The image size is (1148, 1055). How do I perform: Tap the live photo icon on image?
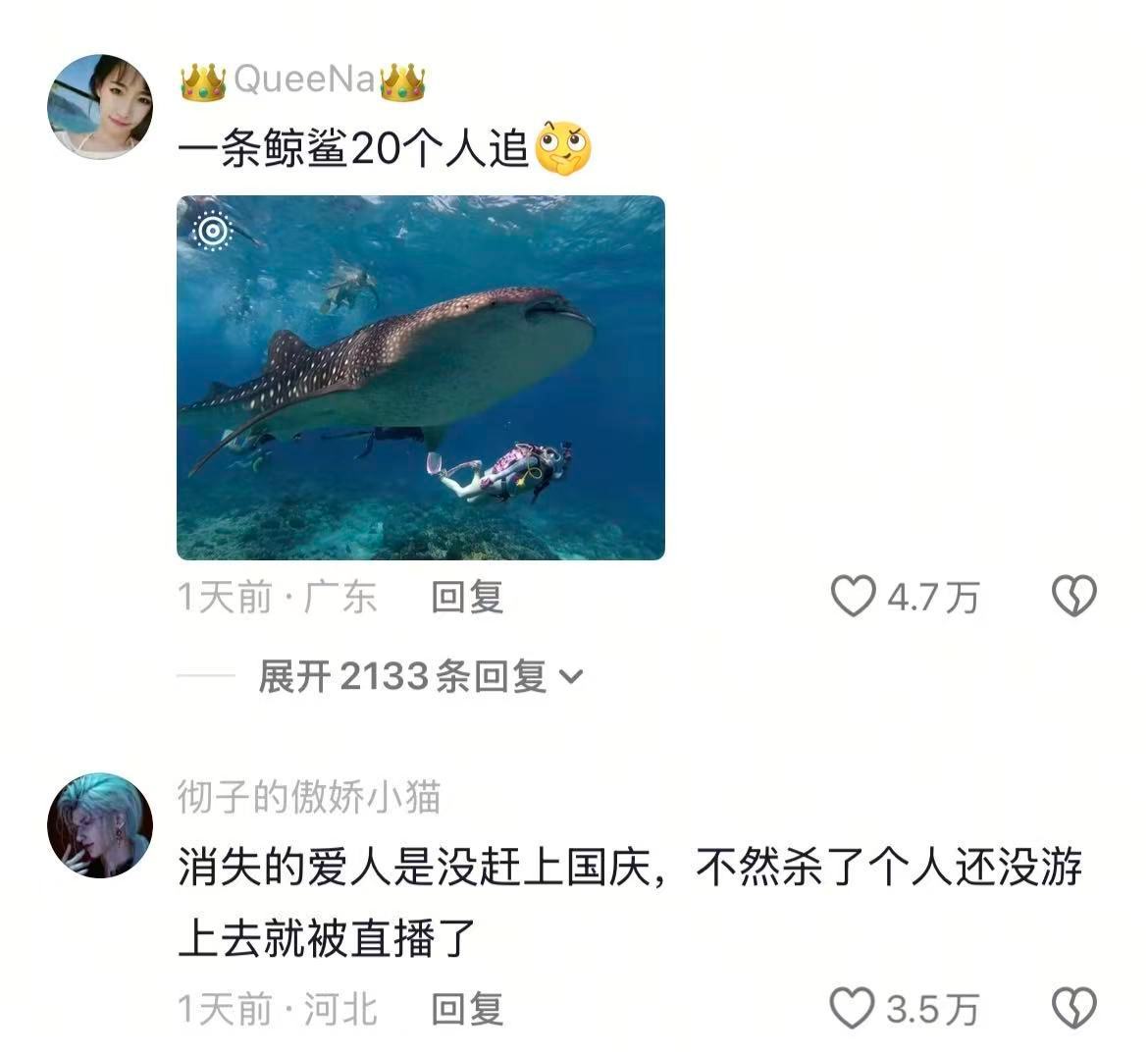212,232
